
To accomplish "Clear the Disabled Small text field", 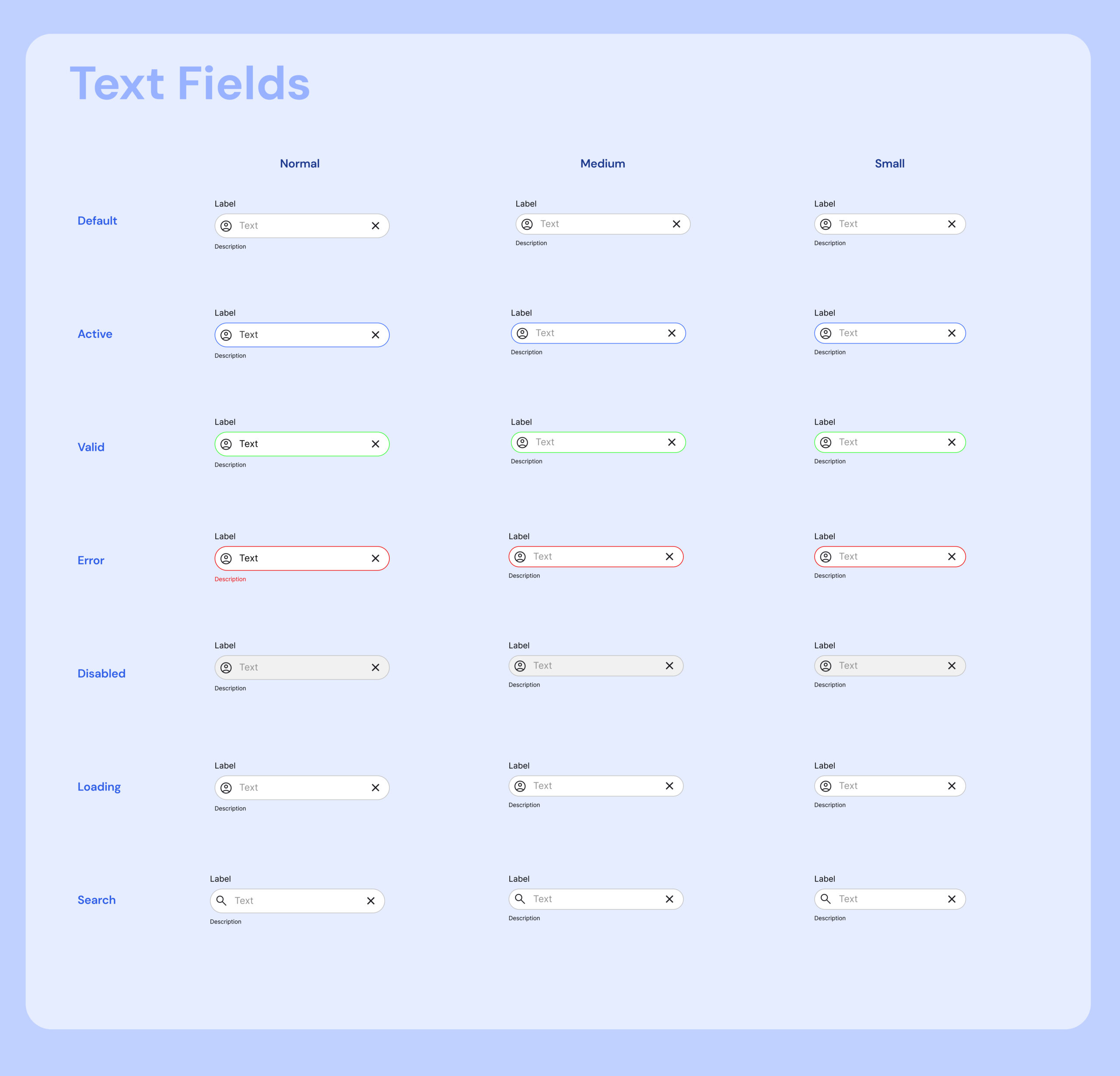I will (x=952, y=666).
